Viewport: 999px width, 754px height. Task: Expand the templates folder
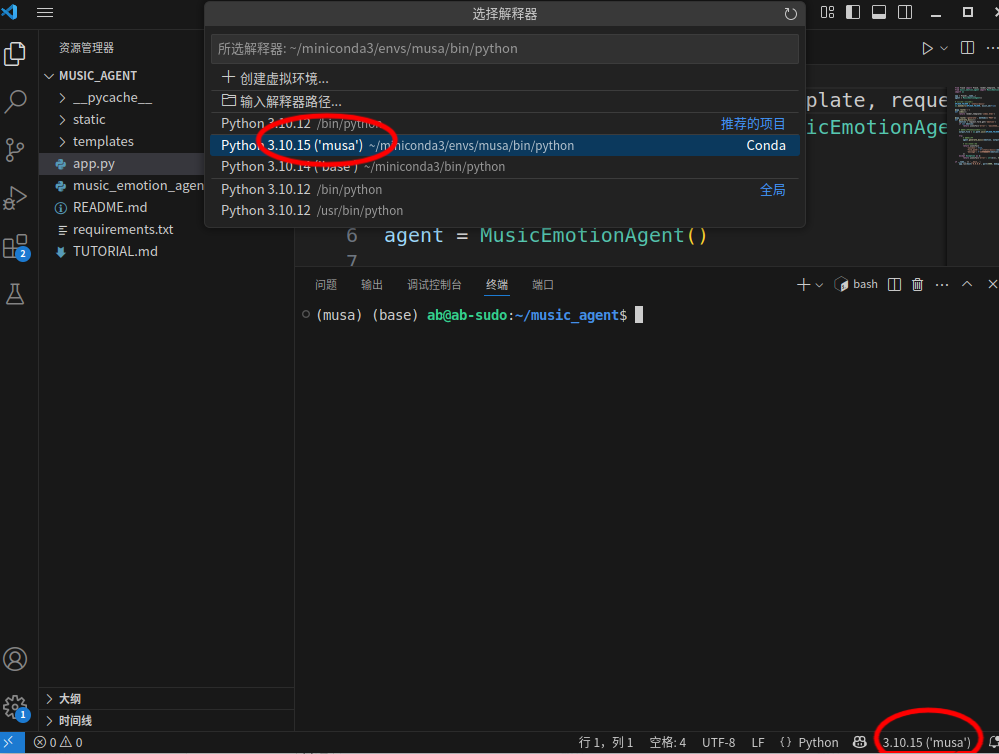click(103, 141)
